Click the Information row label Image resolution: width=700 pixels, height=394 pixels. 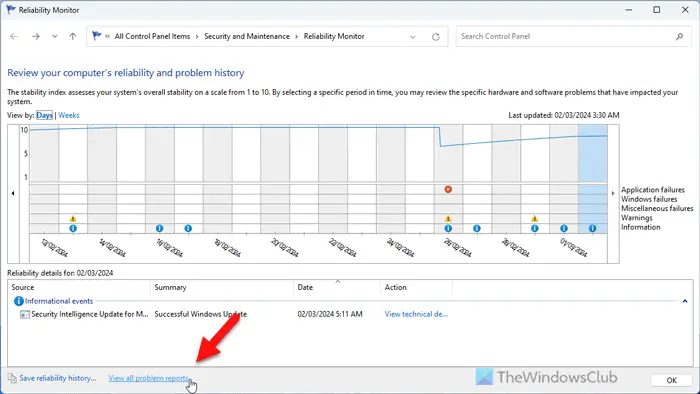[x=641, y=227]
